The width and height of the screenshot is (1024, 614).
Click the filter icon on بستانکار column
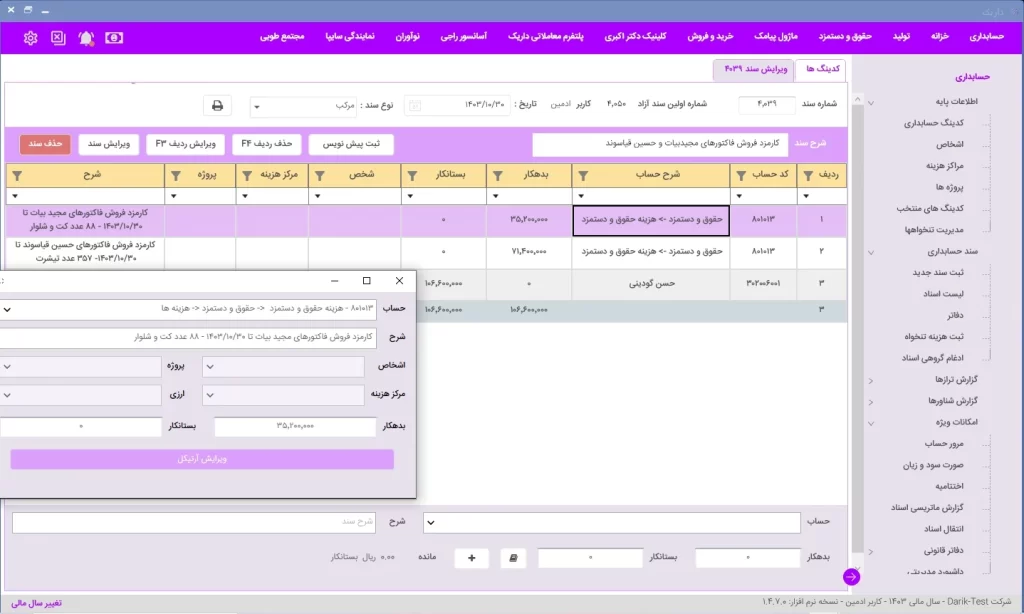pos(412,176)
